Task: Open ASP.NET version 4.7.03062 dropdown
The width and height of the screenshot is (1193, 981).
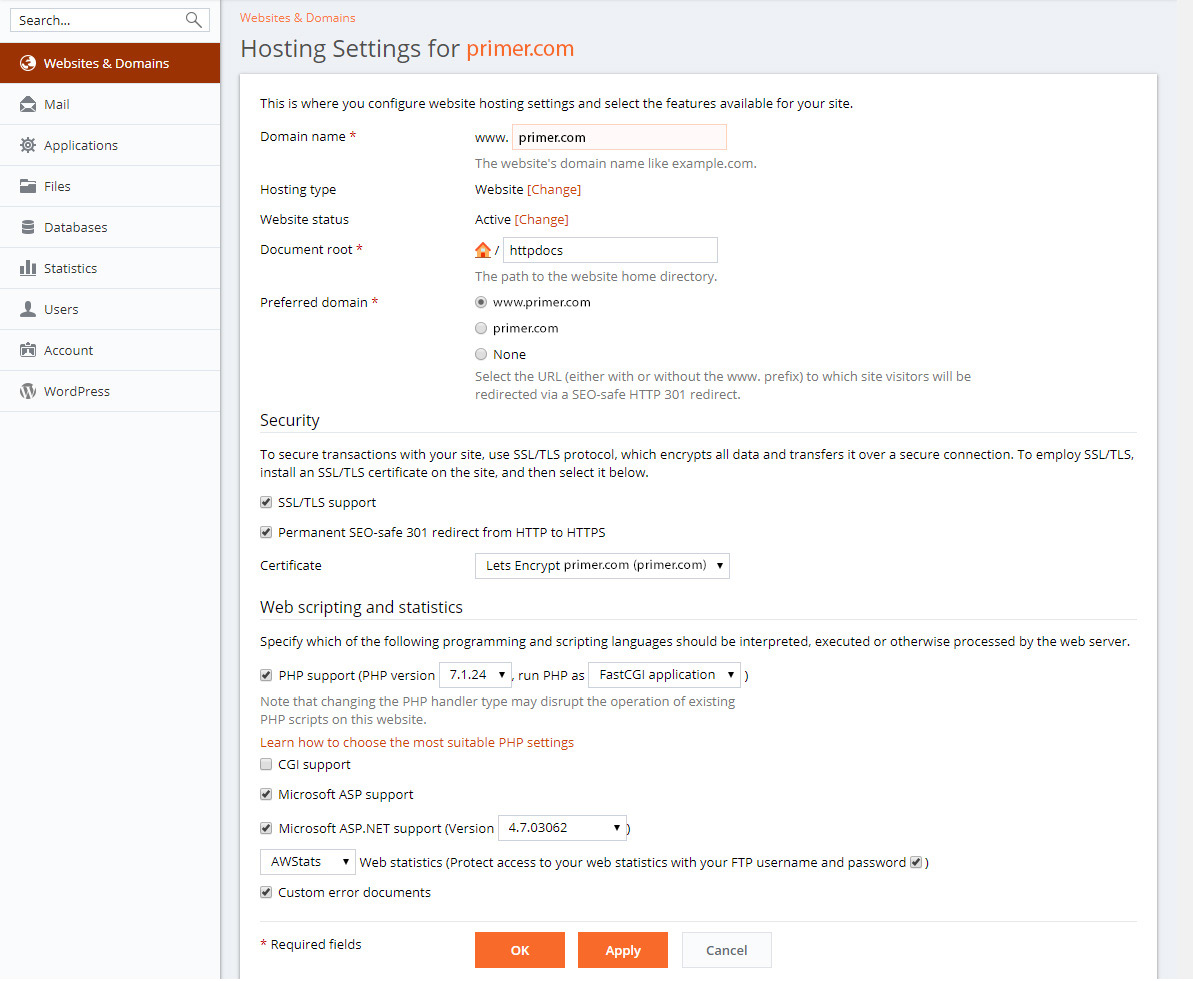Action: point(562,828)
